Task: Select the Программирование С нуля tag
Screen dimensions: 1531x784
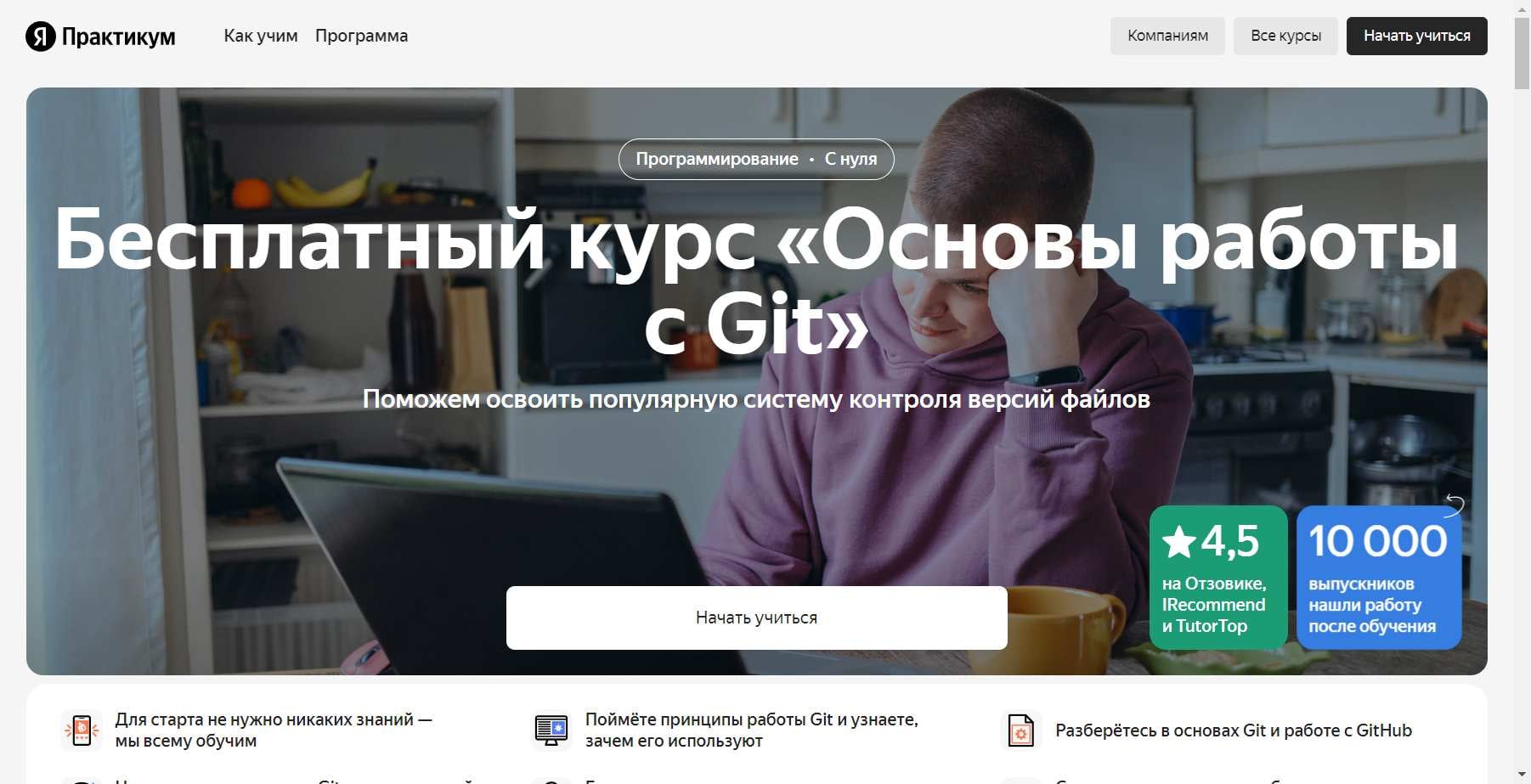Action: click(x=756, y=159)
